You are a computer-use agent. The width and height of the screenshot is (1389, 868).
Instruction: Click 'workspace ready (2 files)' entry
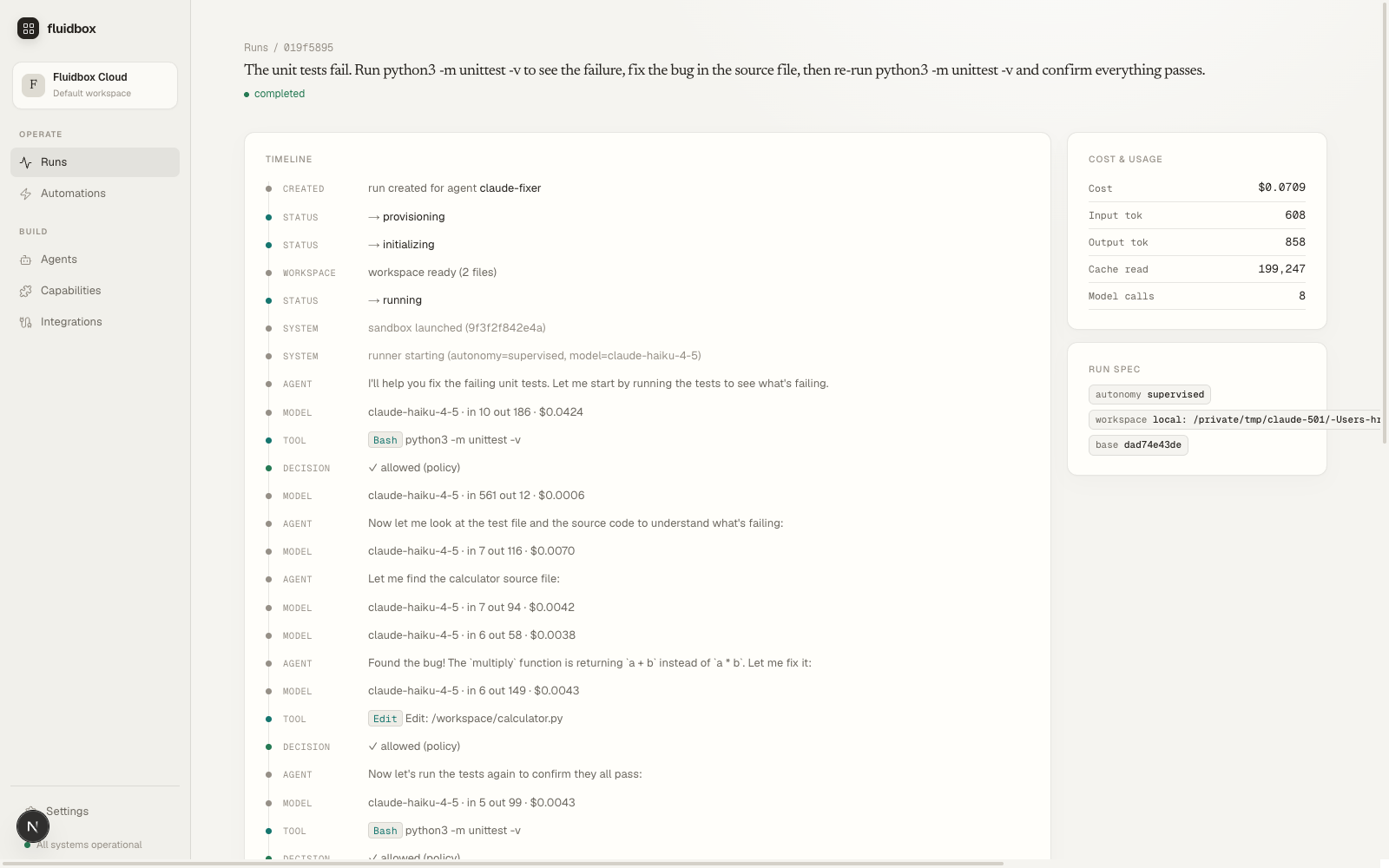coord(432,273)
